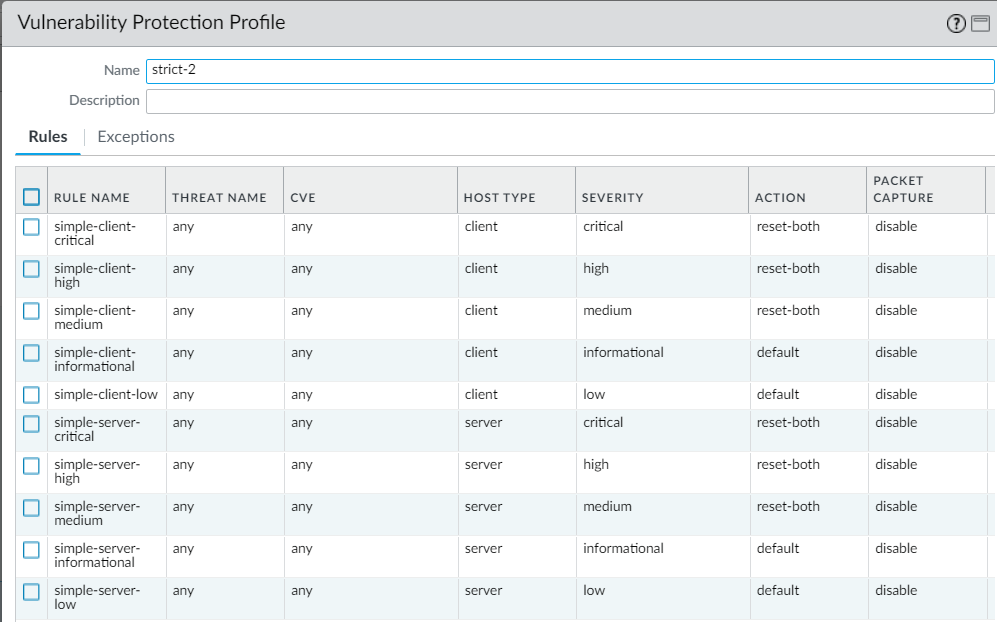Toggle checkbox for simple-server-low rule
Viewport: 997px width, 622px height.
32,591
